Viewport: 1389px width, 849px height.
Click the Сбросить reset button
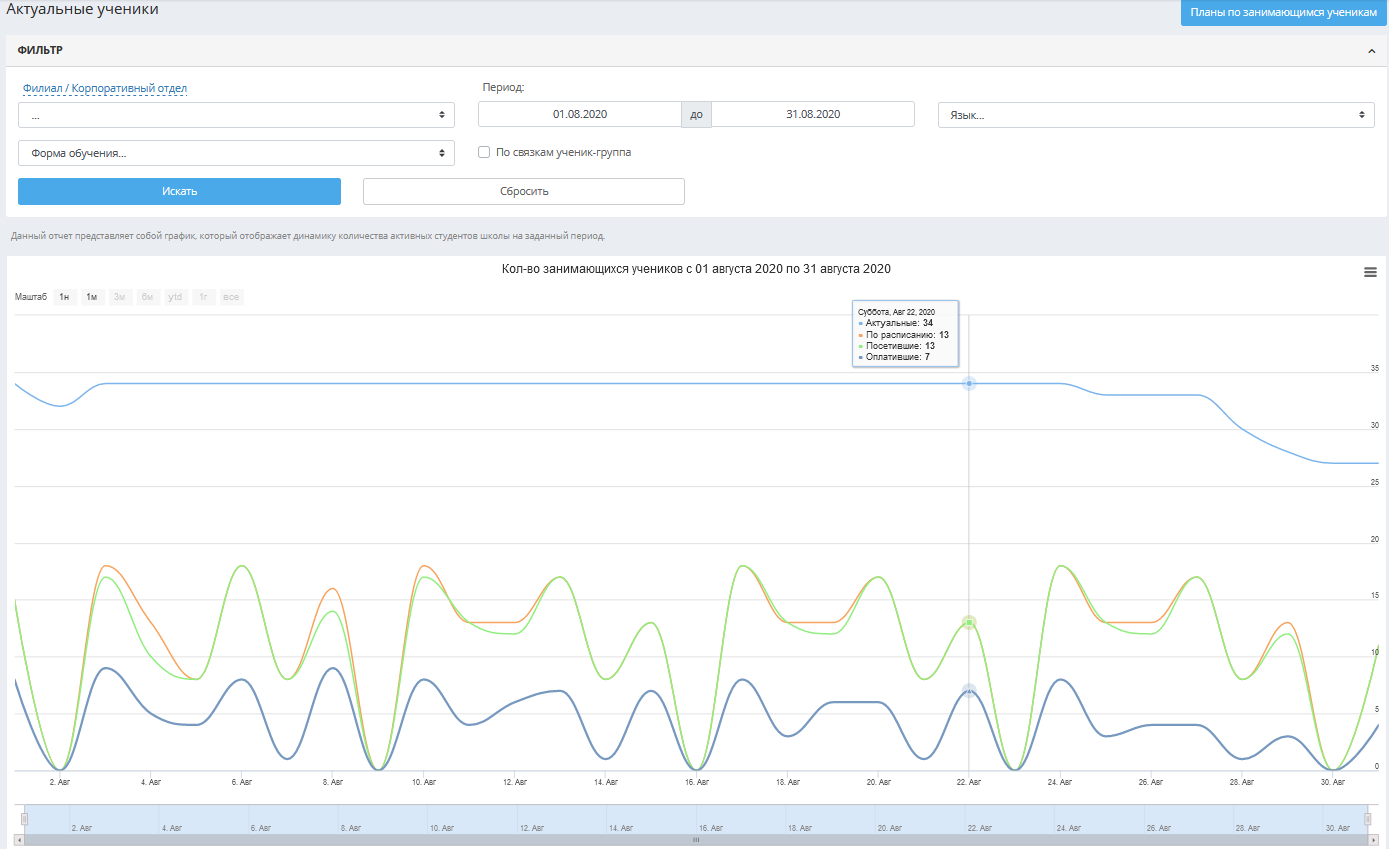[524, 191]
